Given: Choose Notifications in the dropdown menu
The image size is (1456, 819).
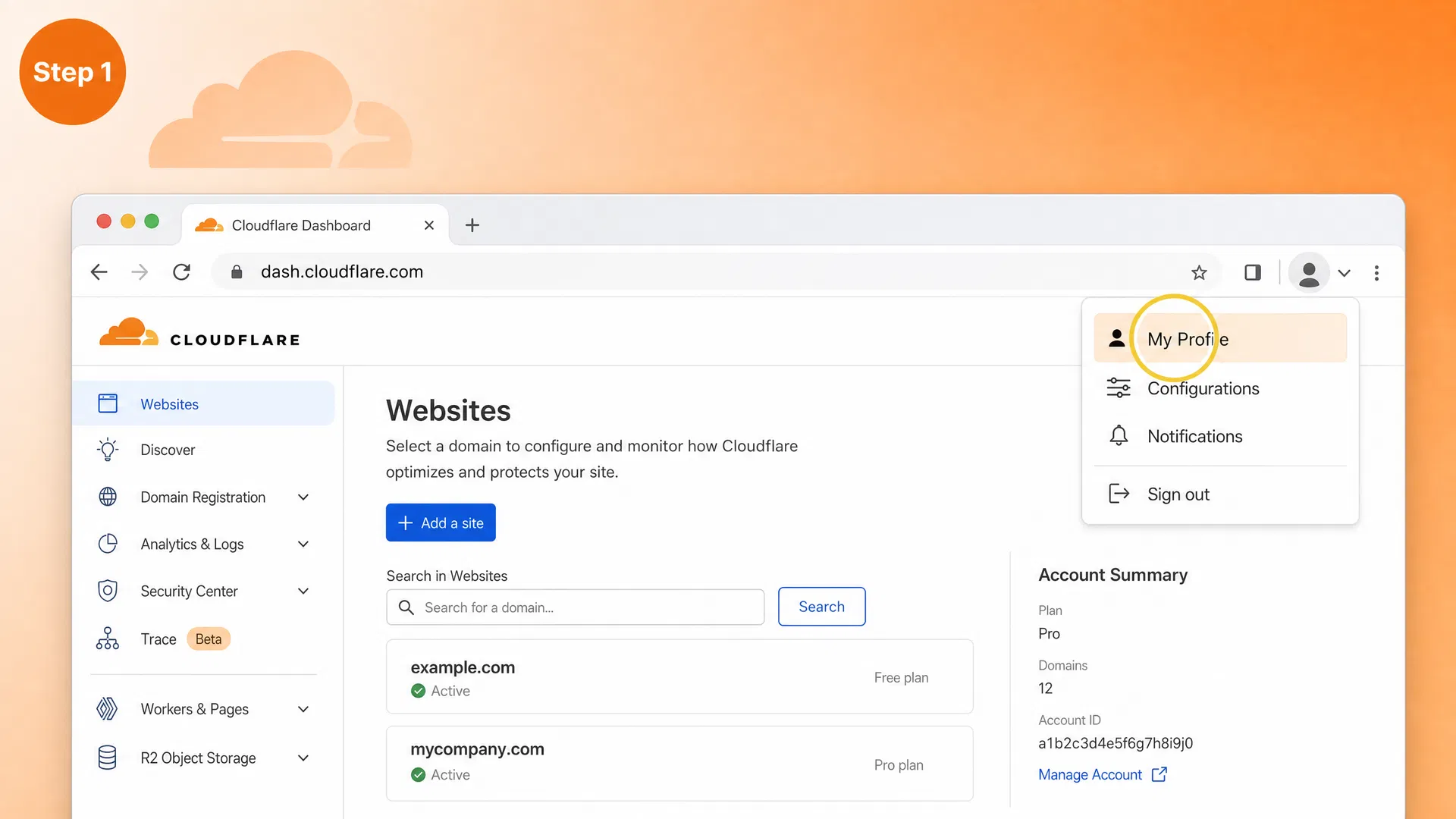Looking at the screenshot, I should click(1220, 436).
